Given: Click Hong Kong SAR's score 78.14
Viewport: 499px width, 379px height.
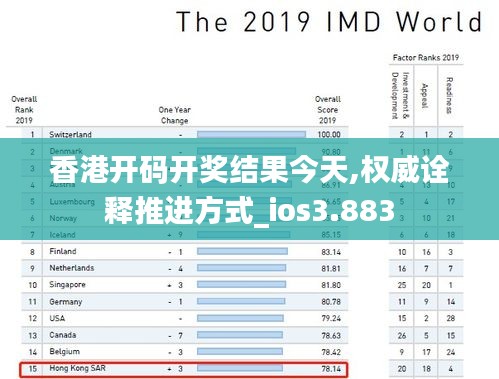Looking at the screenshot, I should [331, 369].
